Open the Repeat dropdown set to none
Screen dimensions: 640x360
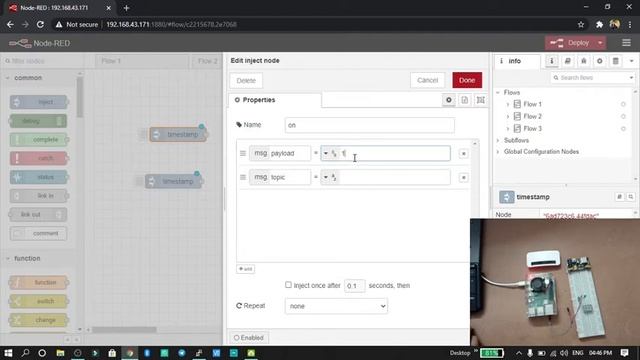336,306
